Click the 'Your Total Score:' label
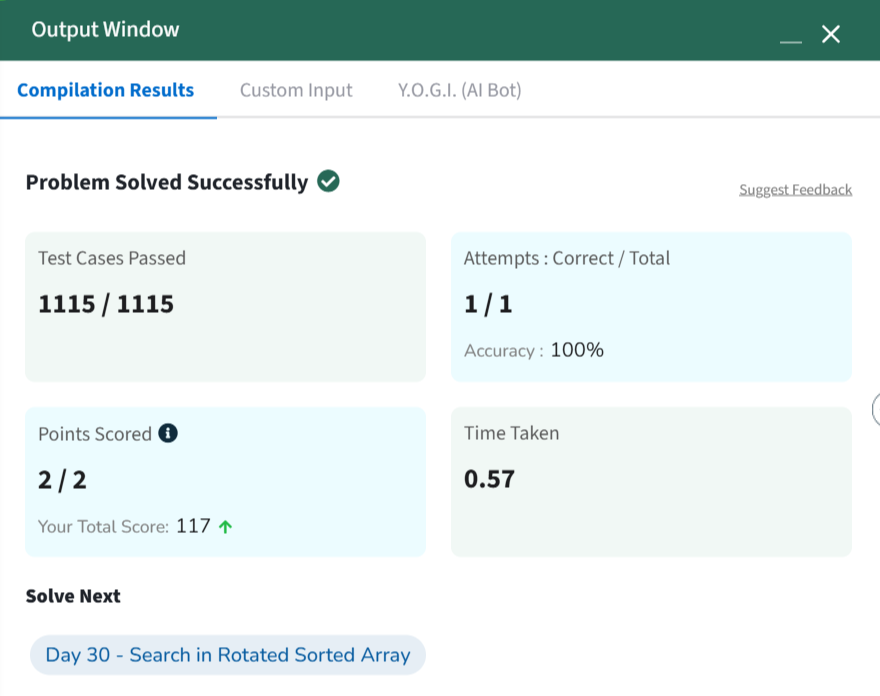The height and width of the screenshot is (696, 880). (103, 526)
